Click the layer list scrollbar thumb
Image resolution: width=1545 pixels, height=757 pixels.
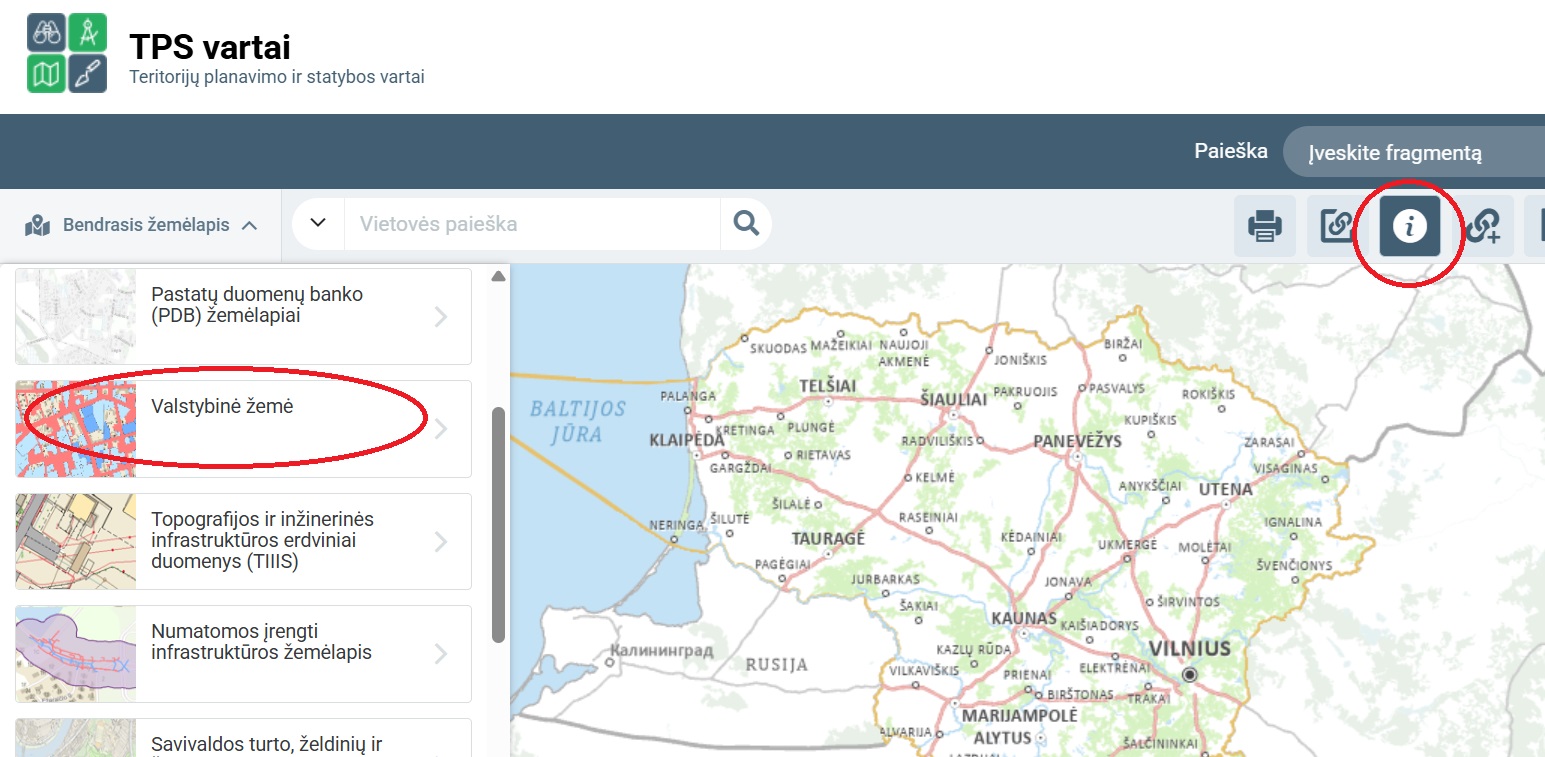point(499,525)
